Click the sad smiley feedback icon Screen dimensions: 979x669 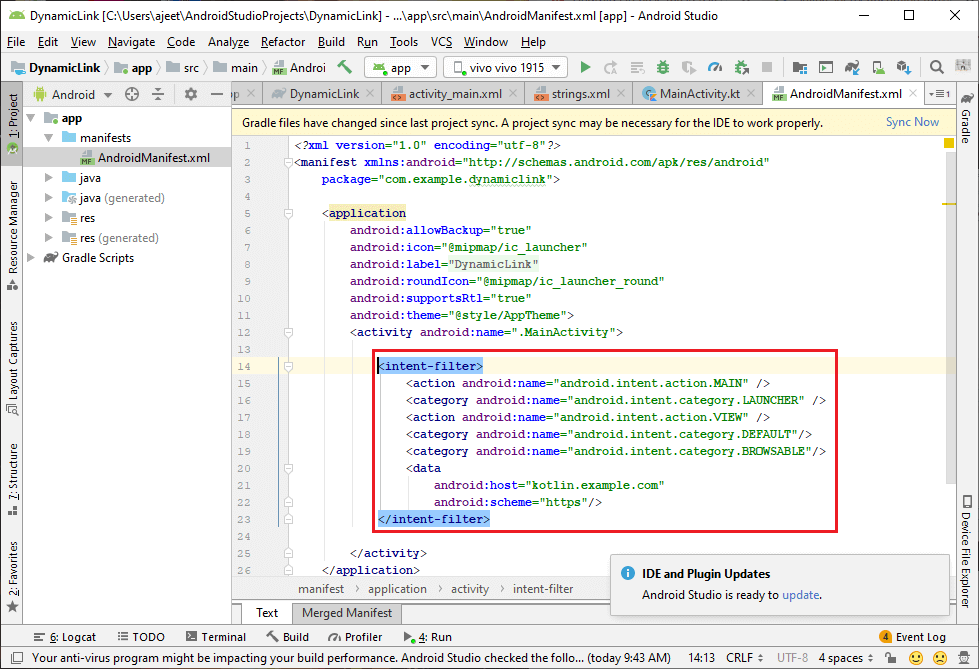(x=940, y=658)
